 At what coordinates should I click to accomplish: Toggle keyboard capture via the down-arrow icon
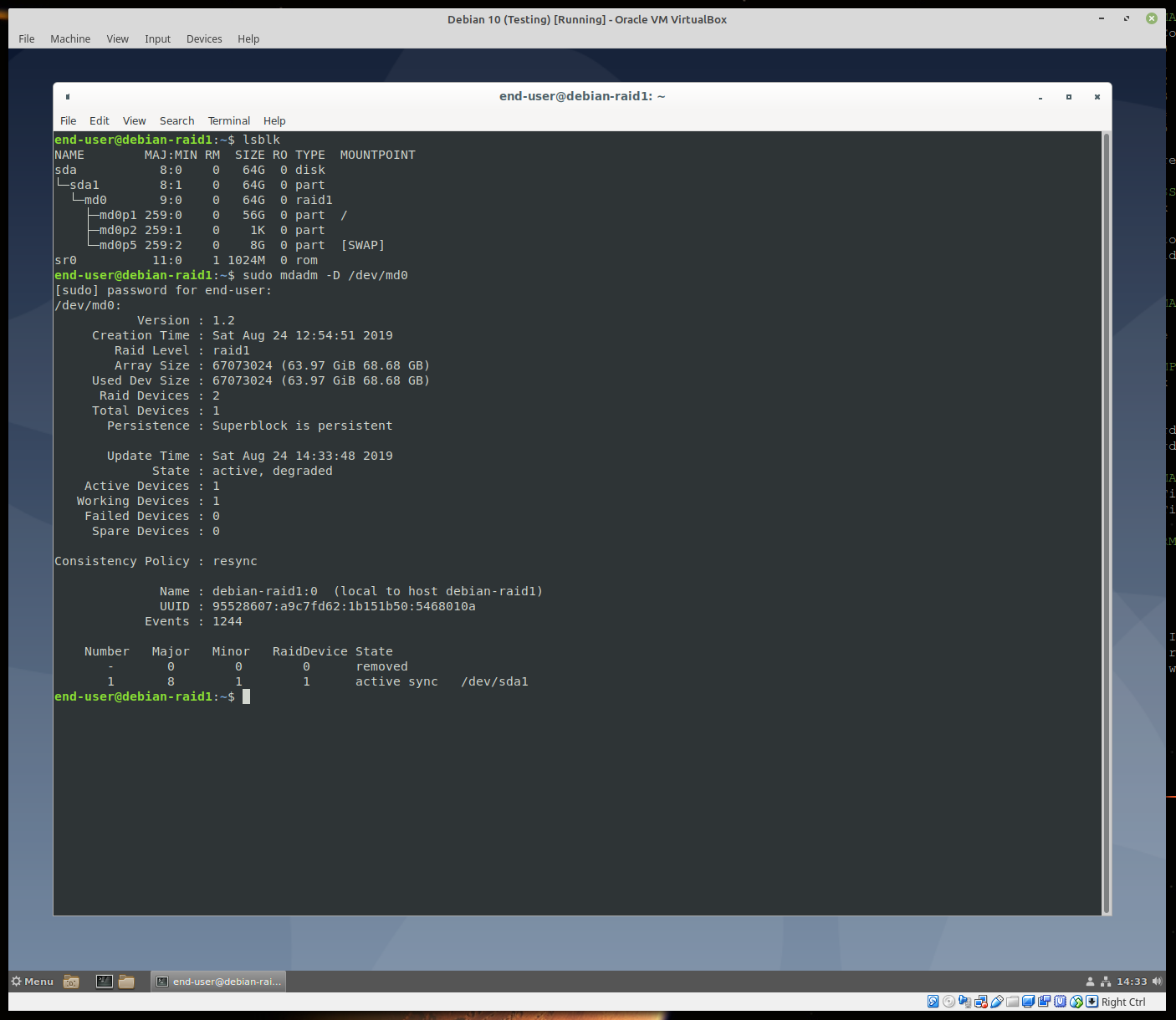(x=1091, y=1001)
